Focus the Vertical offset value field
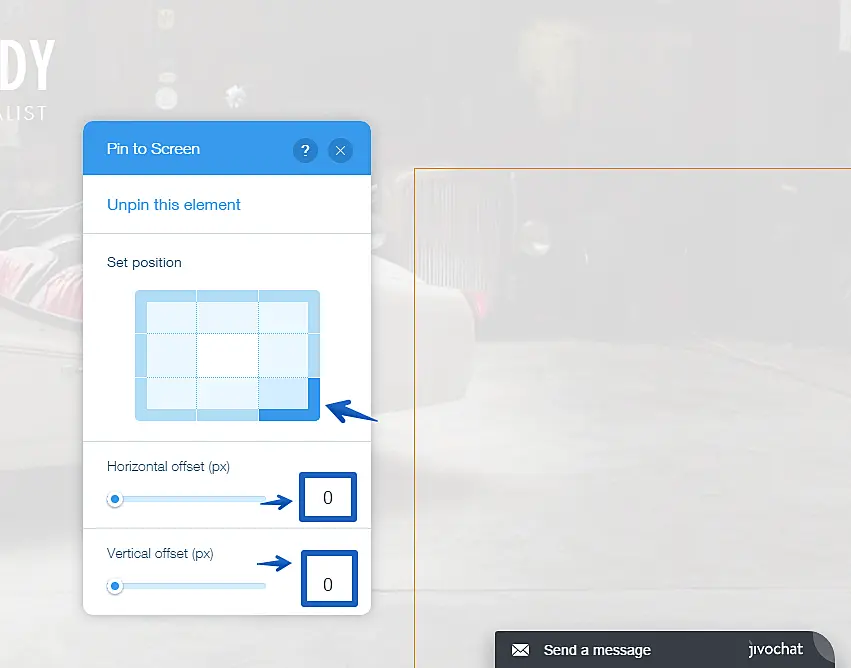The image size is (851, 668). coord(328,585)
